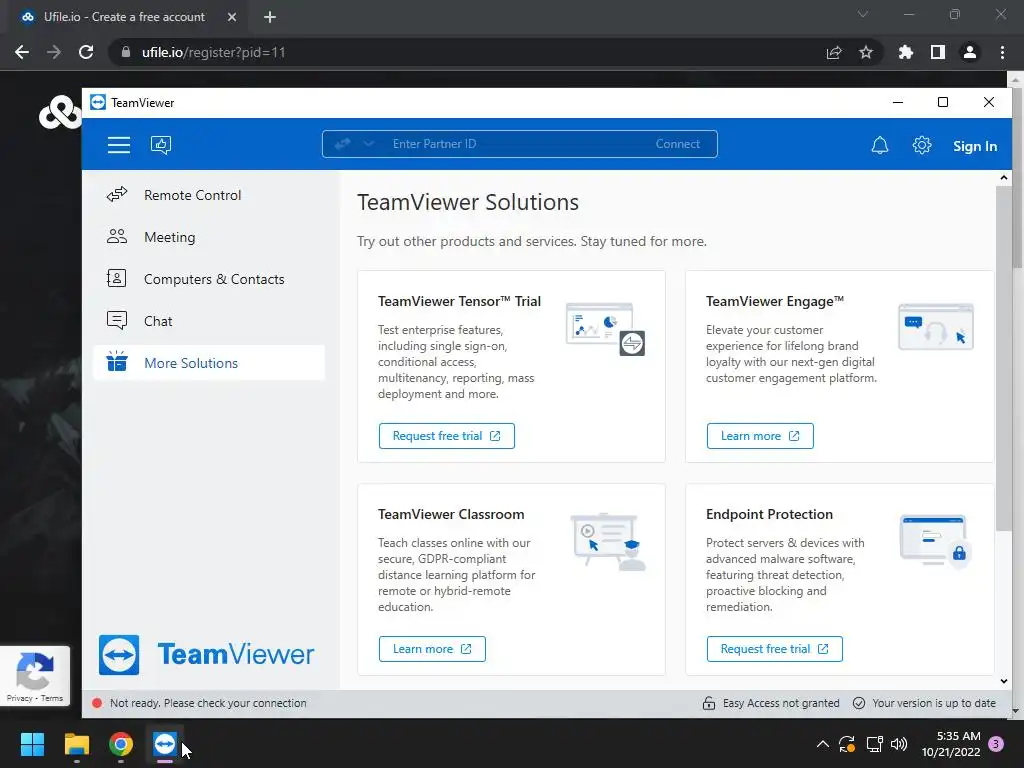Click scroll-up arrow of TeamViewer scrollbar
1024x768 pixels.
click(x=1004, y=178)
